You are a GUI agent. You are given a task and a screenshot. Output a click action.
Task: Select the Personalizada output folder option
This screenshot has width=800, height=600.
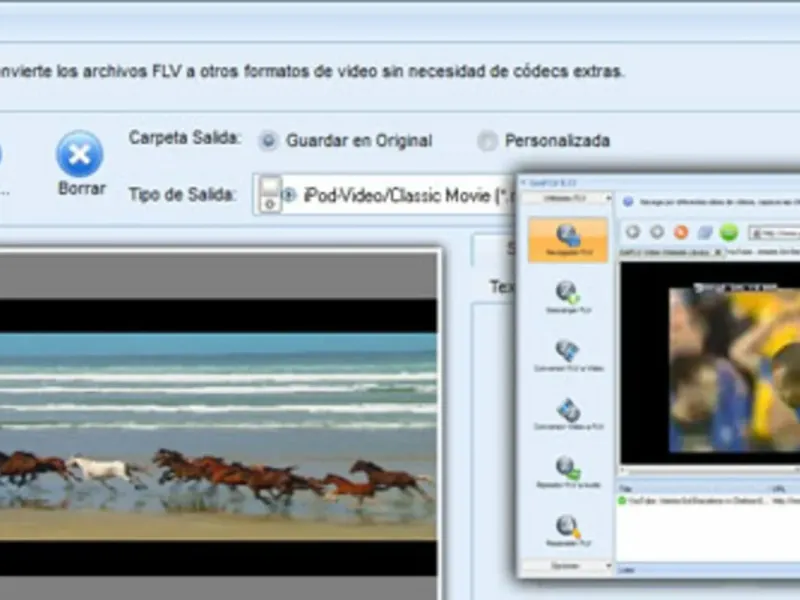click(487, 141)
